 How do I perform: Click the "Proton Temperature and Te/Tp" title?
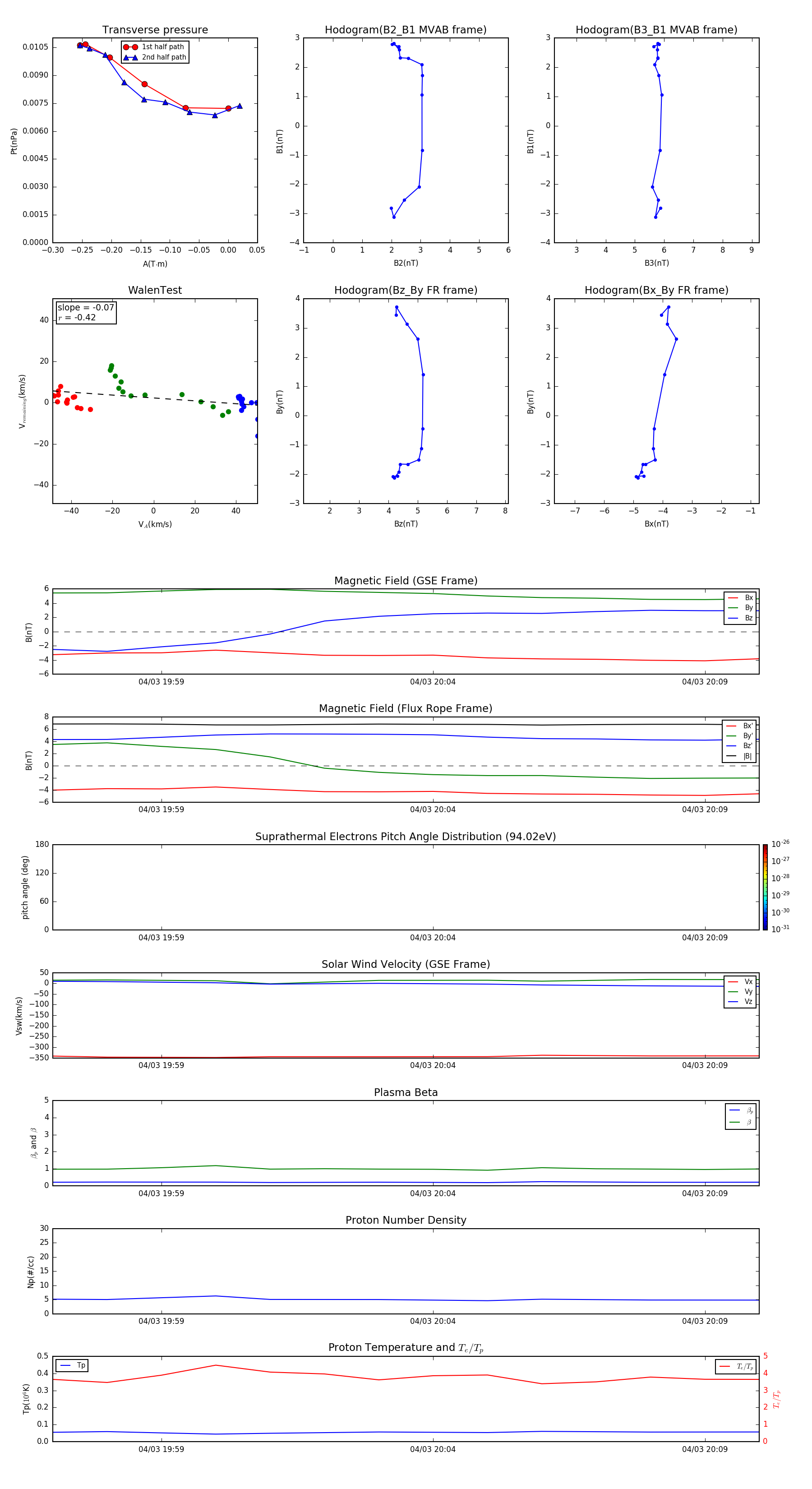[406, 1347]
